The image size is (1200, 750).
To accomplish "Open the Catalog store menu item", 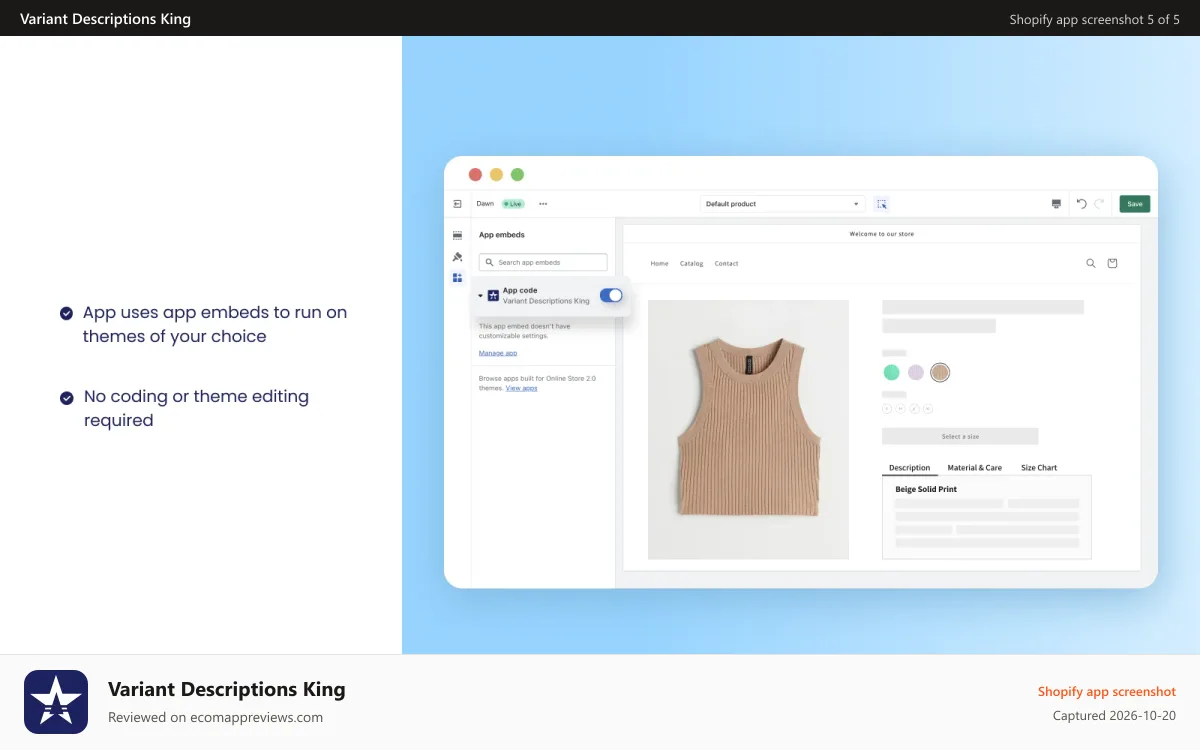I will click(692, 264).
